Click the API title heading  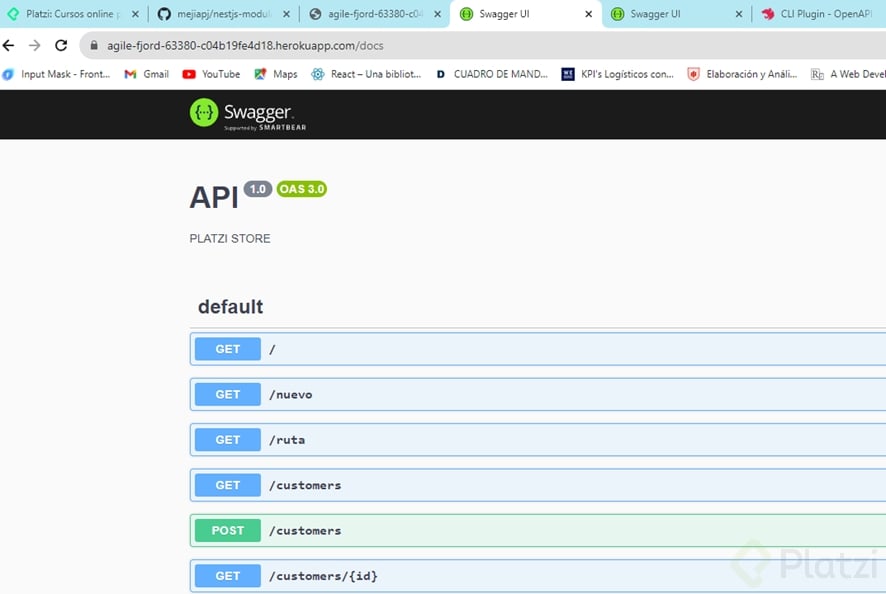click(214, 197)
